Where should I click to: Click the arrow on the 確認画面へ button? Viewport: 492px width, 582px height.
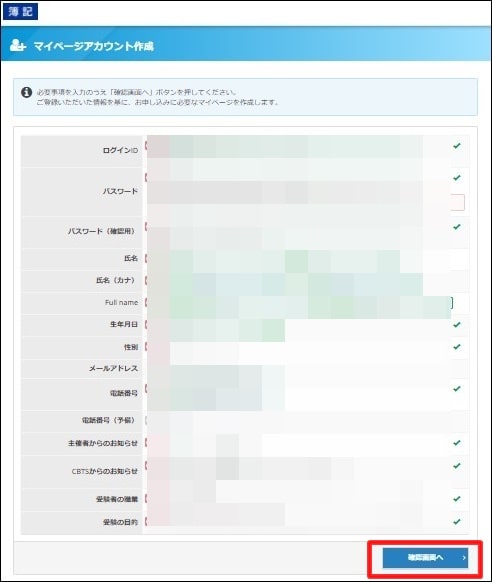[464, 558]
